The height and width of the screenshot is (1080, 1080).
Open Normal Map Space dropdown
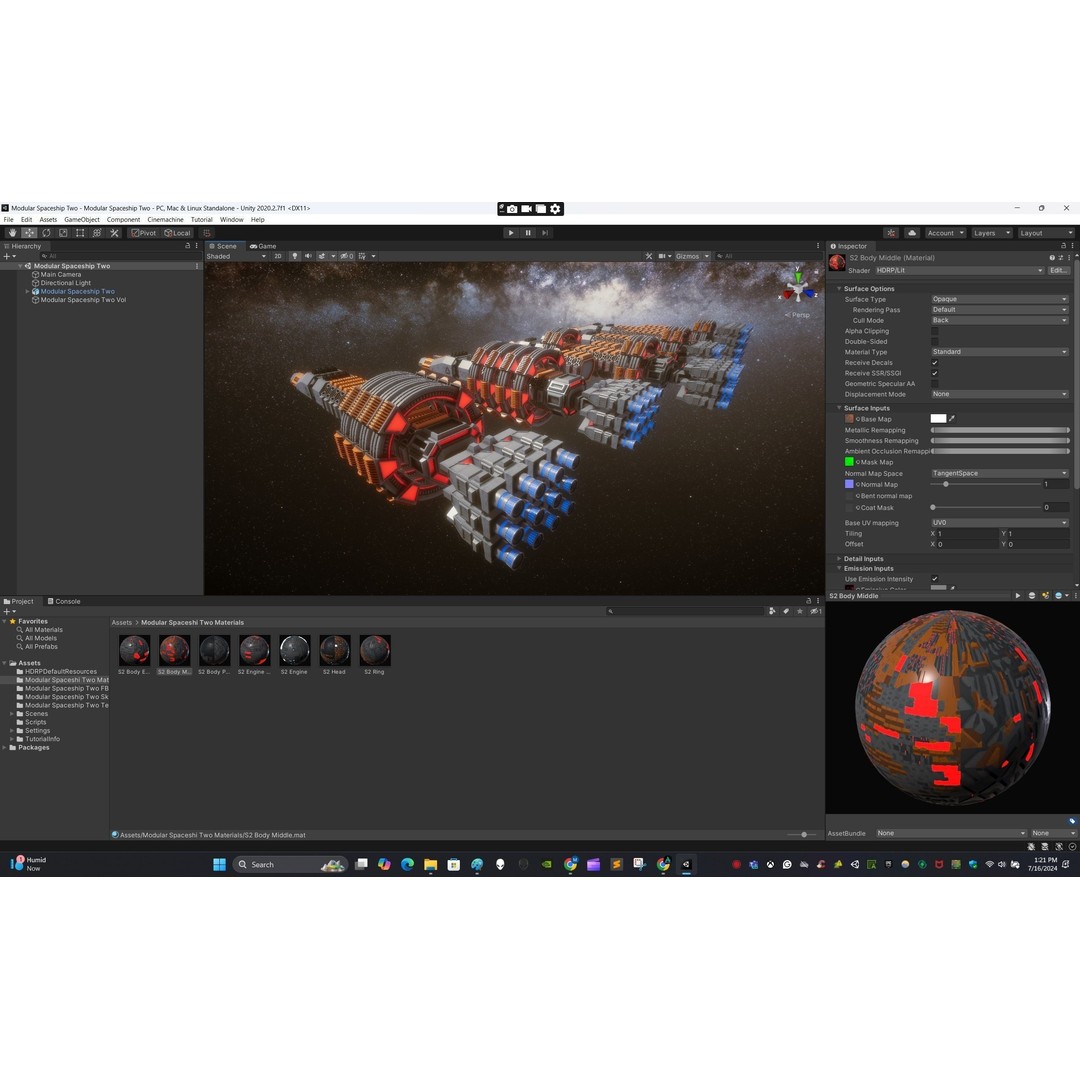click(999, 473)
